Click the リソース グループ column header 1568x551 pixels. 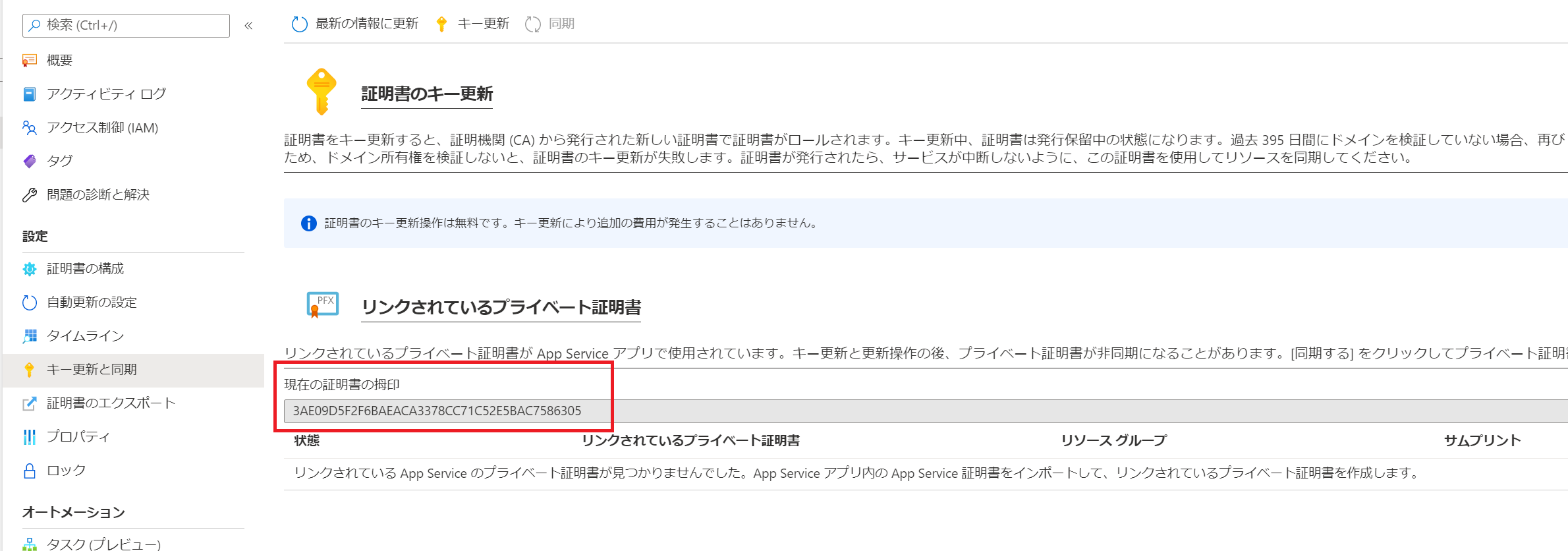pyautogui.click(x=1113, y=441)
